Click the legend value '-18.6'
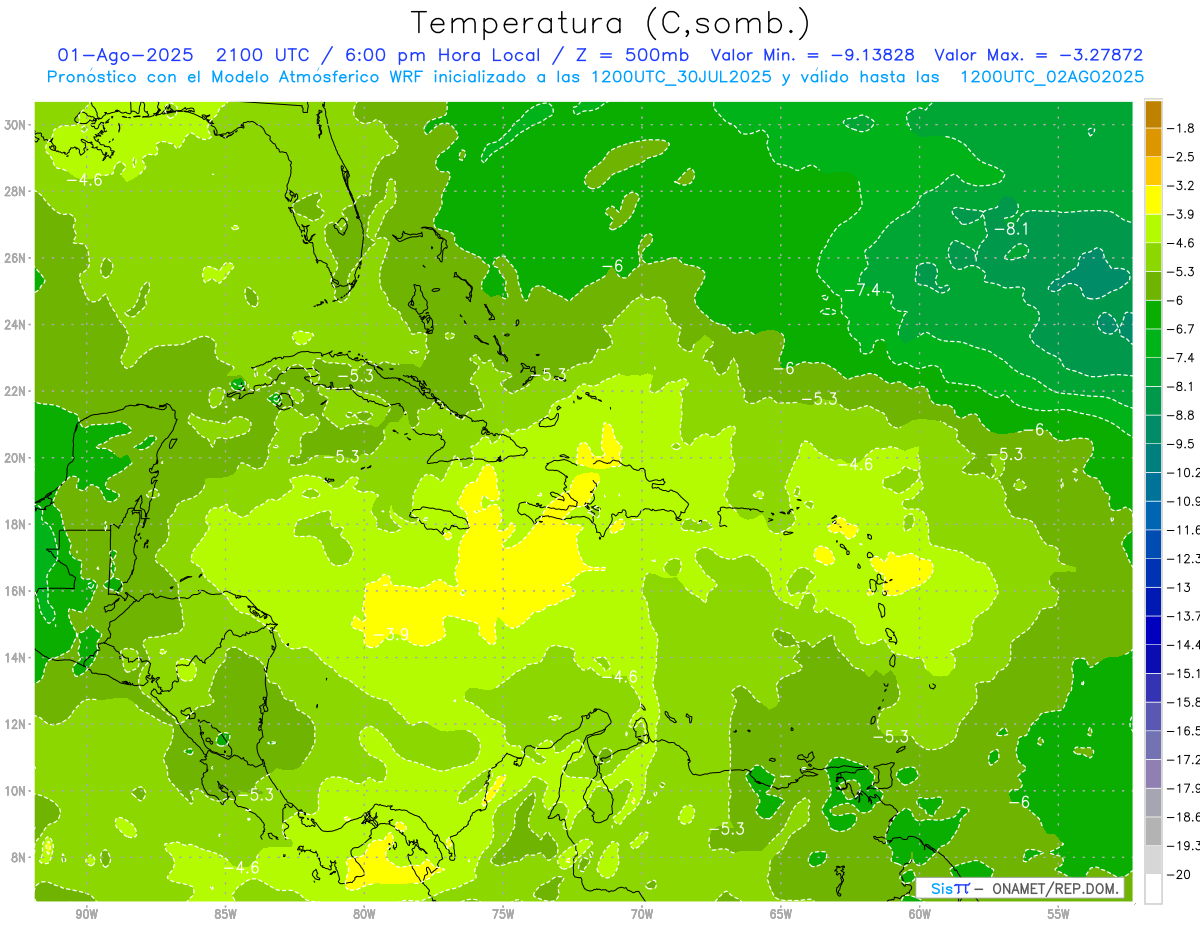The width and height of the screenshot is (1200, 927). [1183, 817]
